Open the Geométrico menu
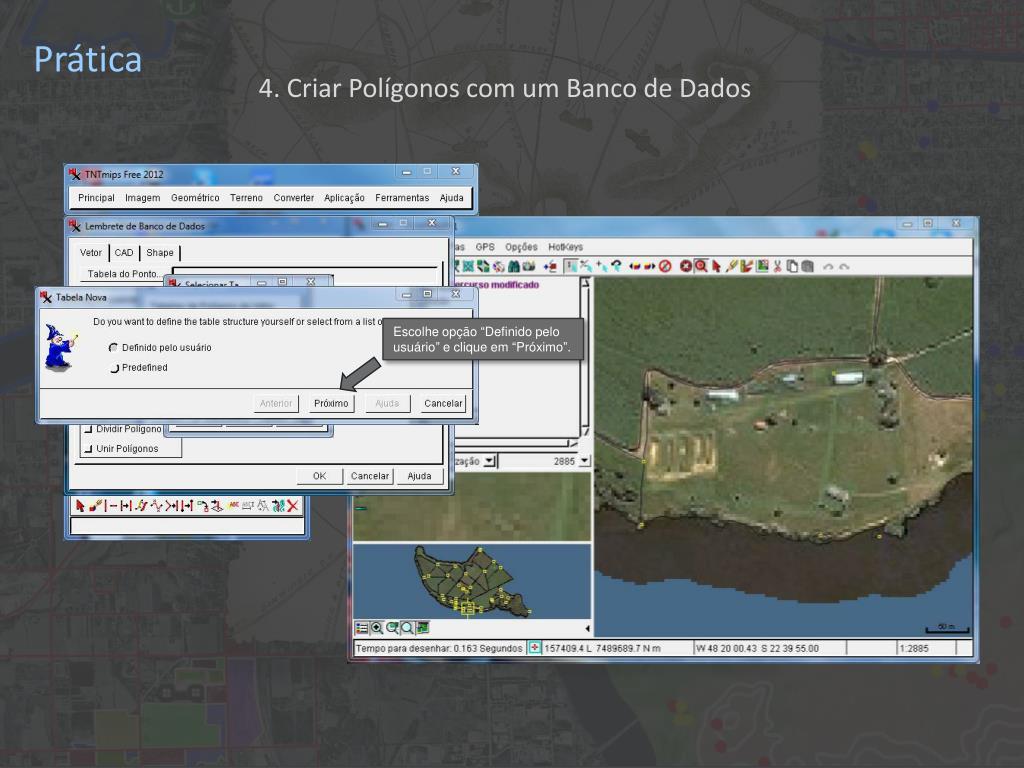Image resolution: width=1024 pixels, height=768 pixels. click(x=195, y=198)
